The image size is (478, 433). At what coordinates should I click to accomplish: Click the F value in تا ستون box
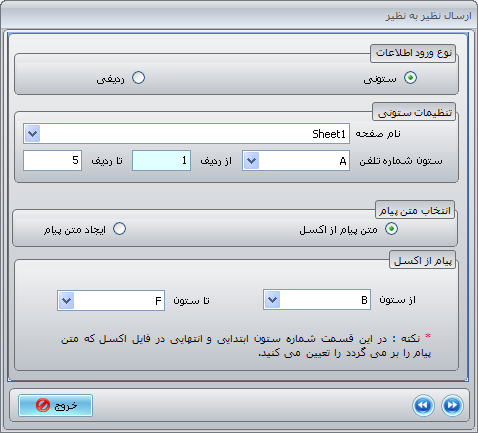point(158,301)
